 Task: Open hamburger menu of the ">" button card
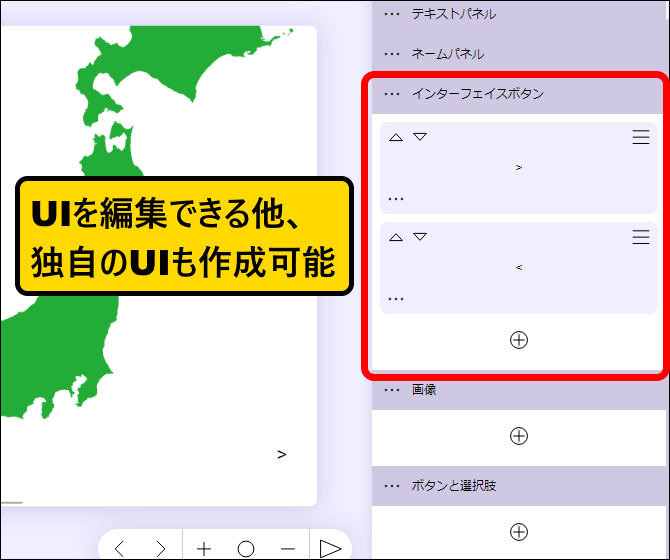[x=641, y=138]
